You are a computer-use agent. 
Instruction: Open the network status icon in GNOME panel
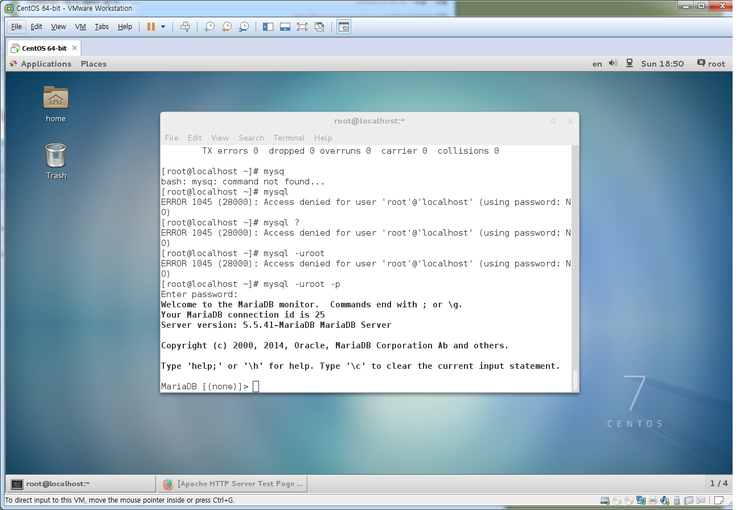pyautogui.click(x=629, y=63)
